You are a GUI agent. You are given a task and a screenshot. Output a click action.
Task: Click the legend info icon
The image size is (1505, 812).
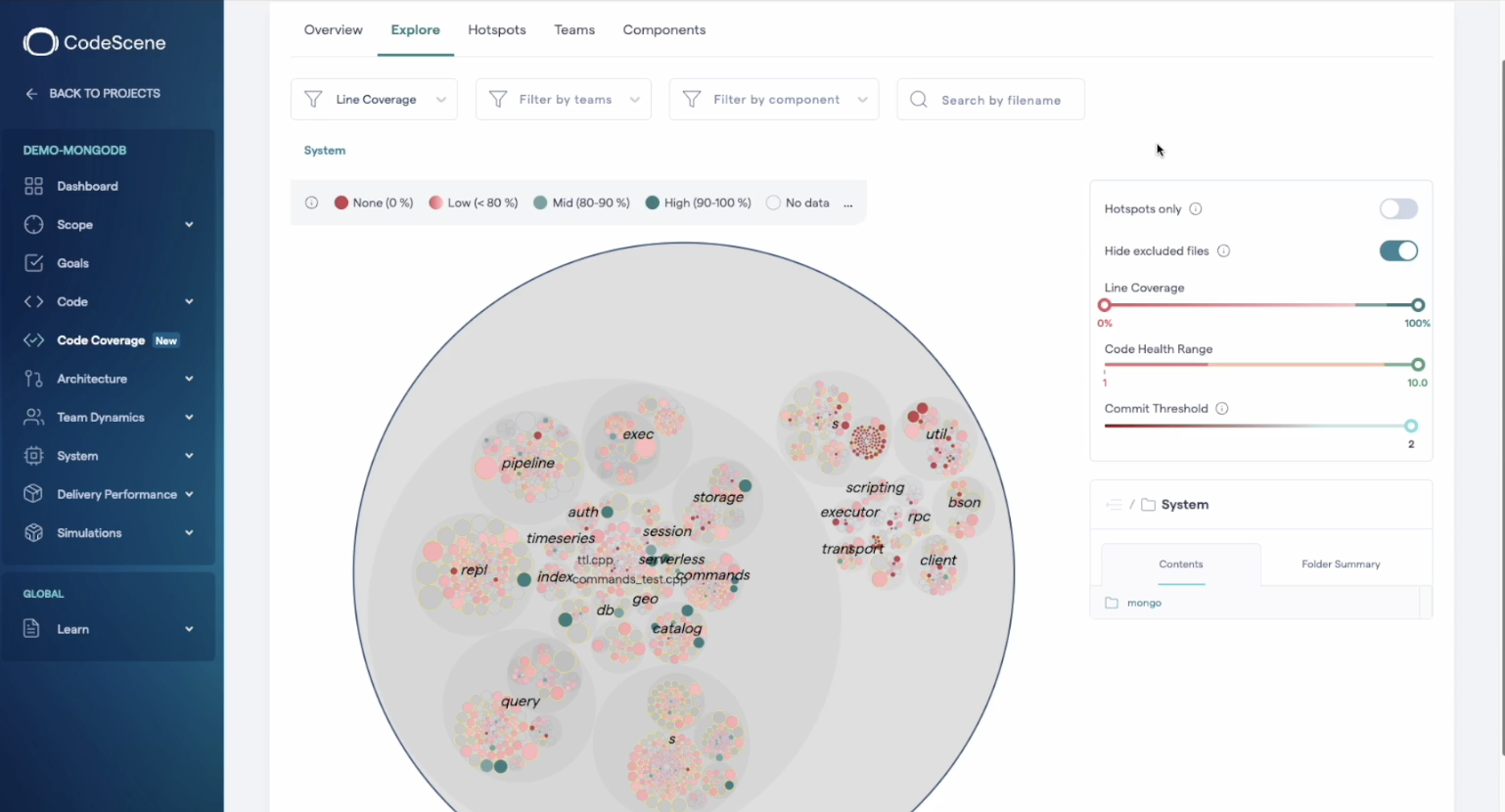[x=311, y=203]
